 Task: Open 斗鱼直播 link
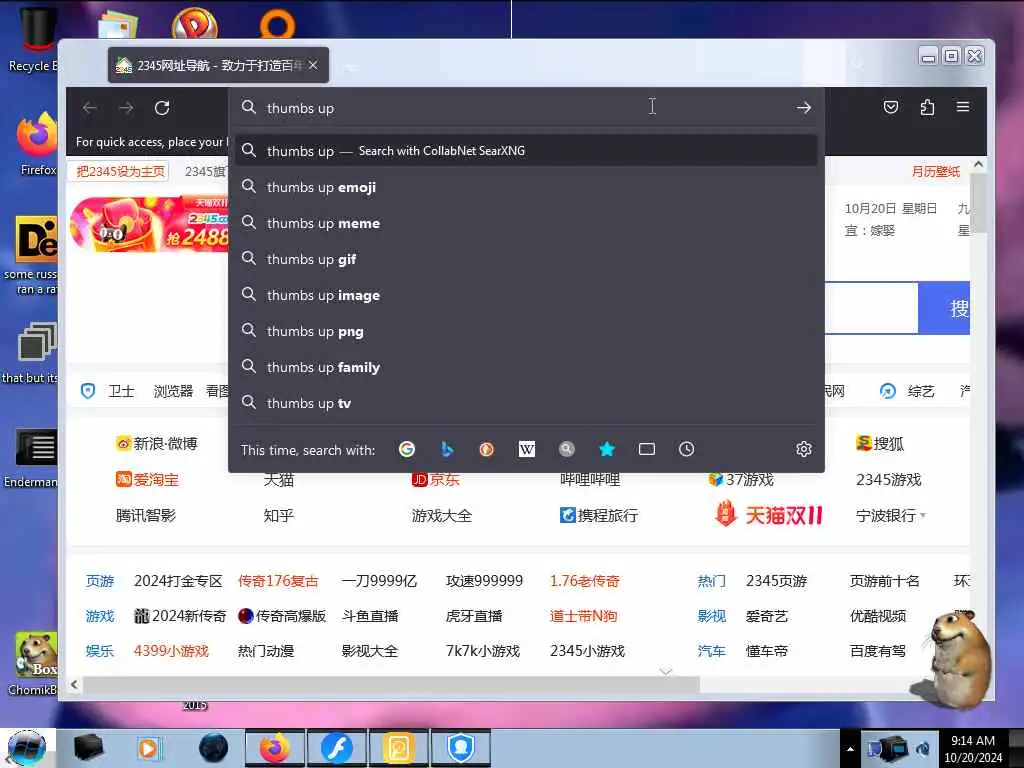coord(370,616)
